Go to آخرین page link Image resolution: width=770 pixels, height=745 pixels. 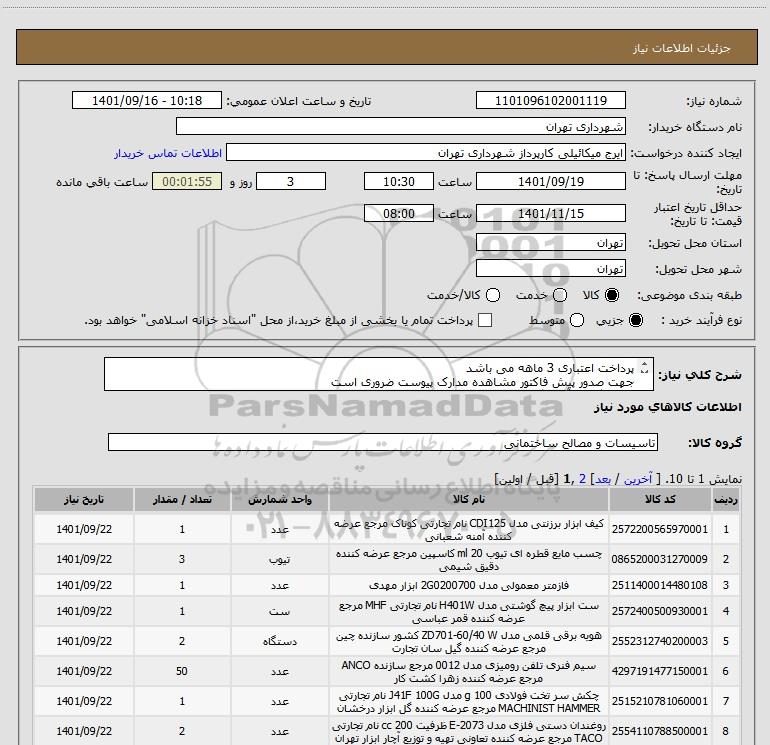(x=637, y=479)
